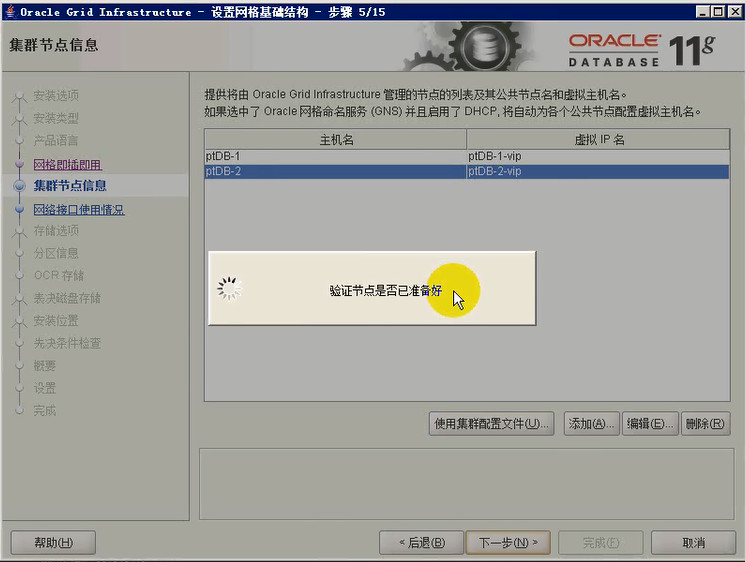Click the 帮助(H) button
This screenshot has width=745, height=562.
coord(53,543)
